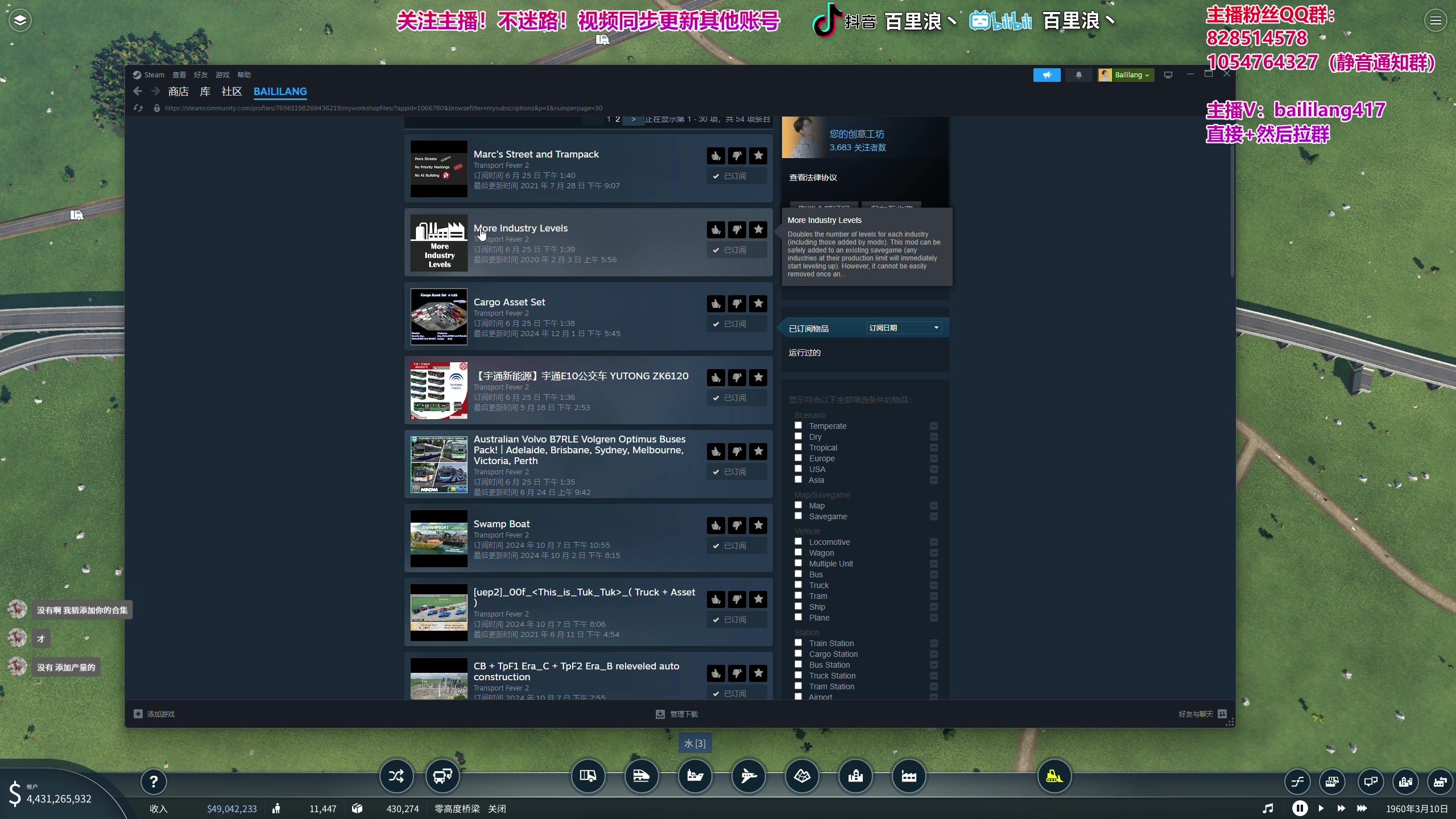Check the Multiple Unit filter

[798, 563]
